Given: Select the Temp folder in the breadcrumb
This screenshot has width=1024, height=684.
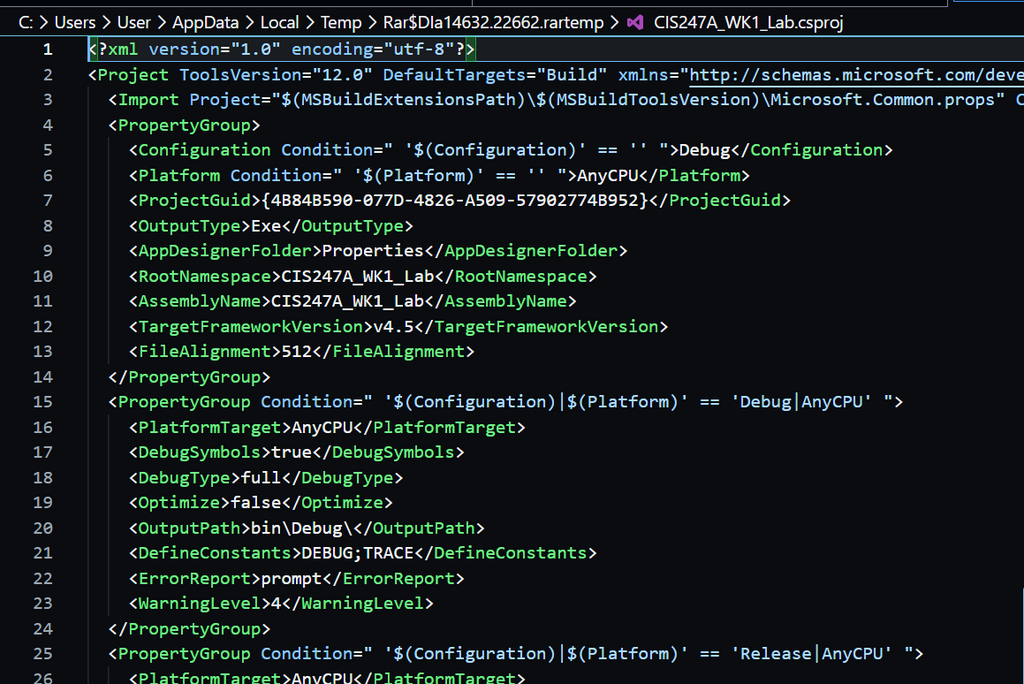Looking at the screenshot, I should (x=345, y=22).
